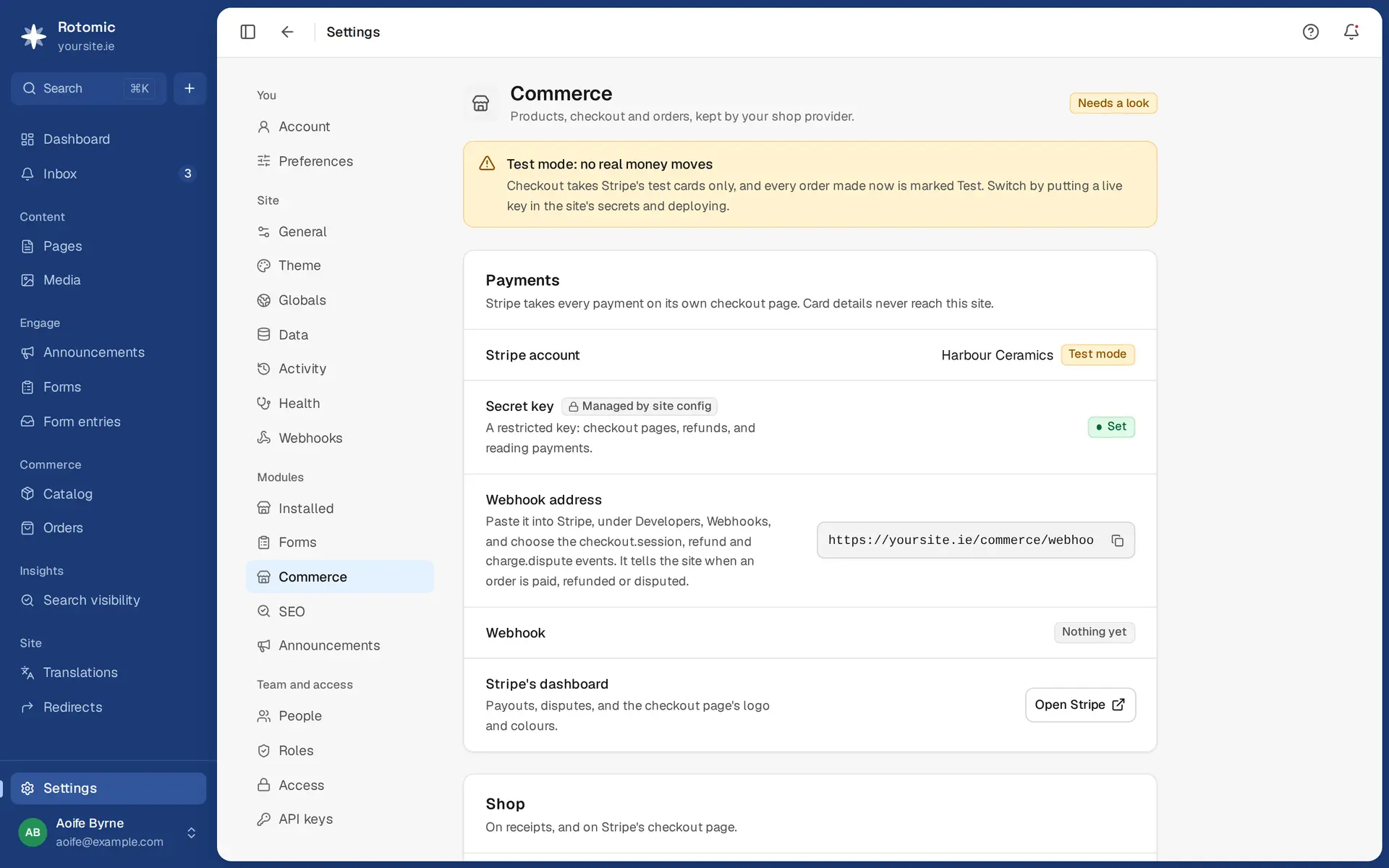The height and width of the screenshot is (868, 1389).
Task: Open Globals settings
Action: [x=340, y=300]
